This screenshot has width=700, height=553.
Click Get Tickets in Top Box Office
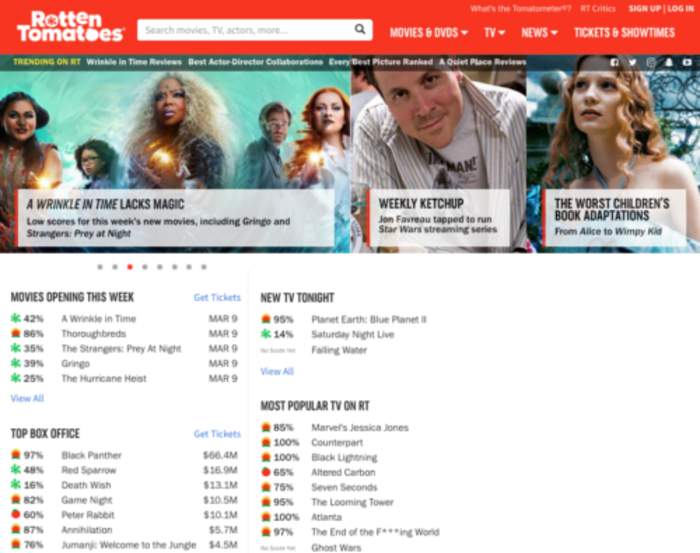(x=217, y=434)
